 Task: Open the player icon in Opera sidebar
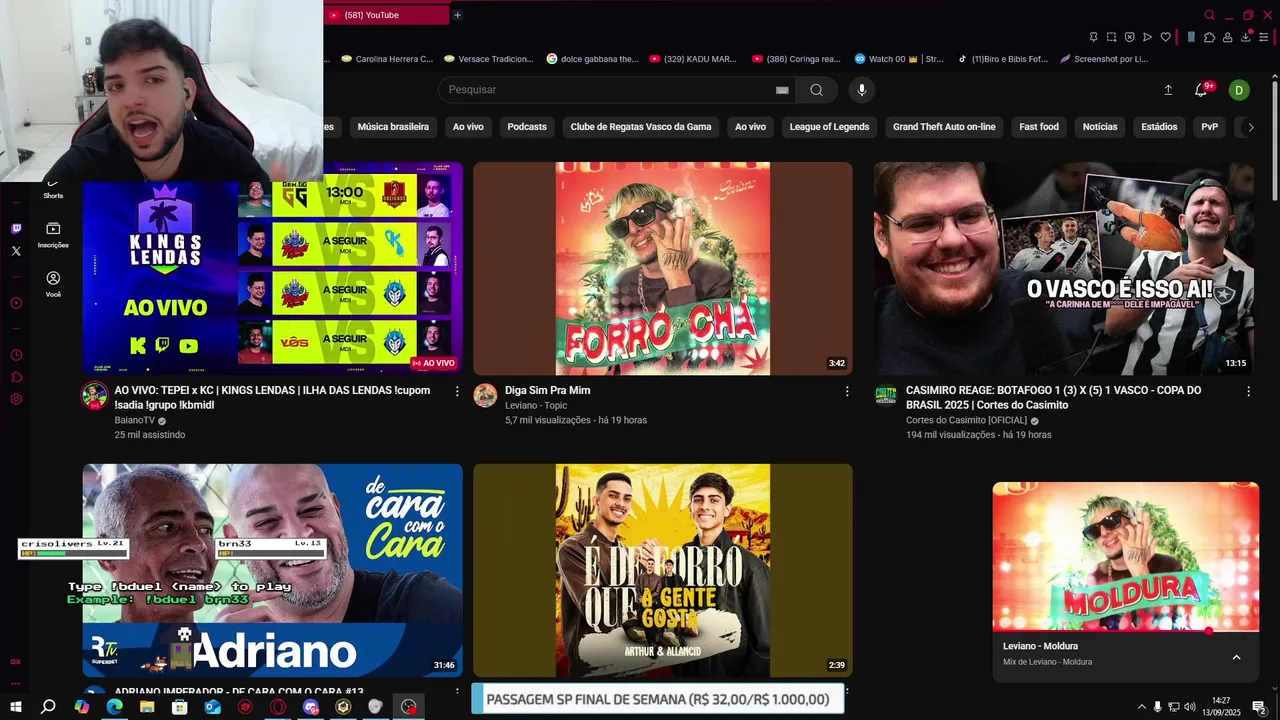click(x=16, y=303)
